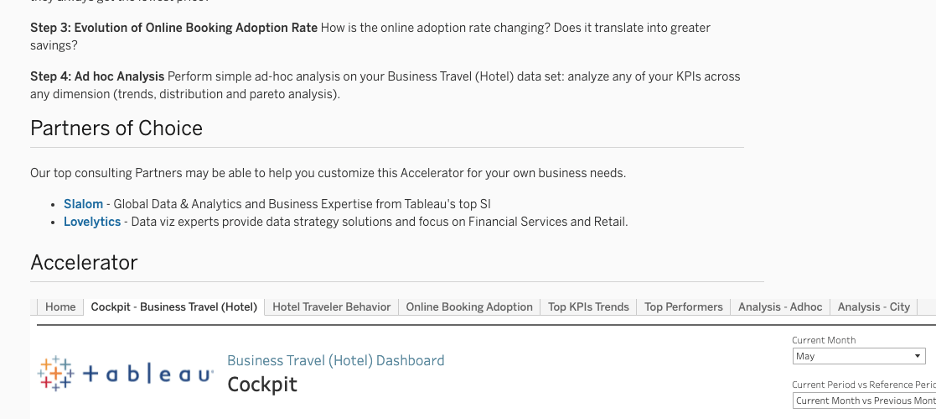Click the Partners of Choice heading
The height and width of the screenshot is (420, 936).
tap(116, 128)
